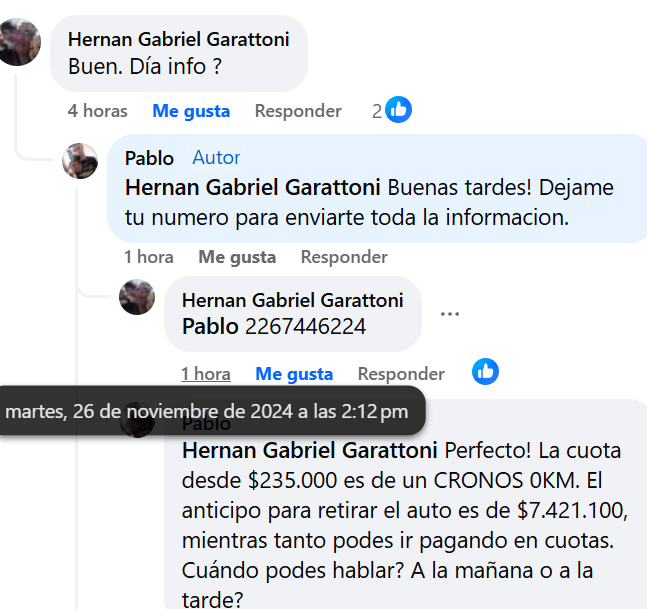647x609 pixels.
Task: Like the reply with number 2267446224
Action: 294,374
